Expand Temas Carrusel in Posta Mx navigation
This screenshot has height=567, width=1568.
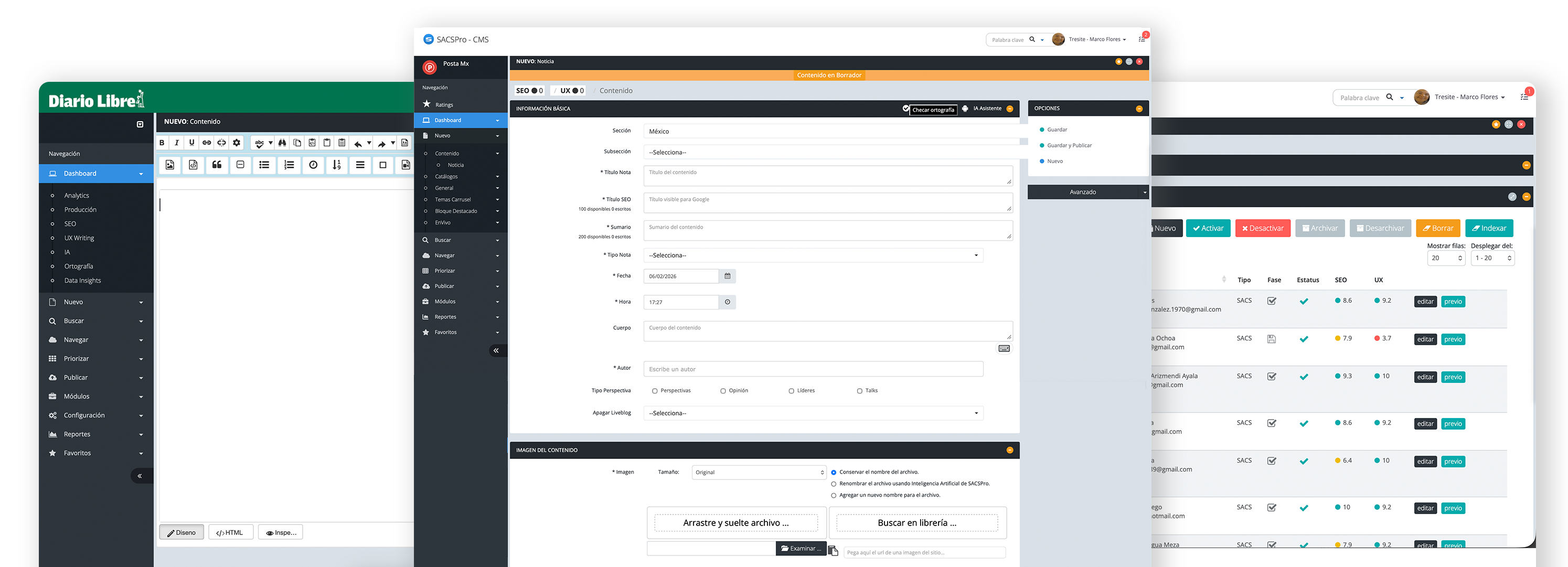tap(461, 199)
